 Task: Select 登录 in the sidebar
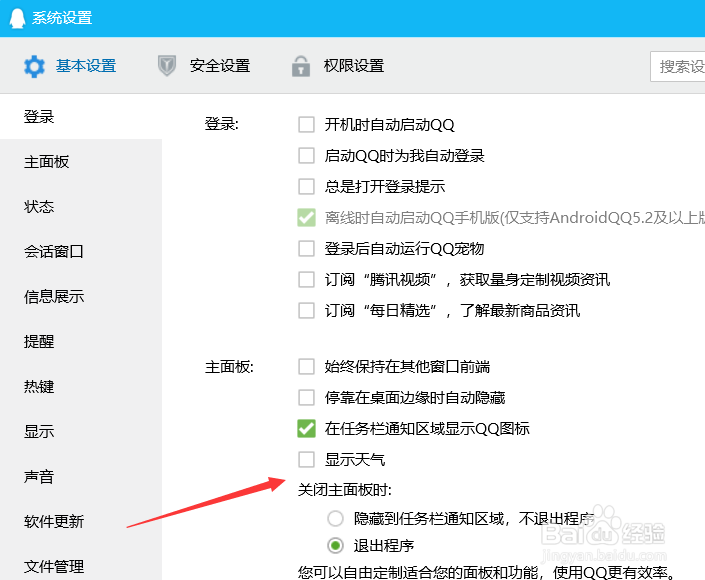pyautogui.click(x=81, y=117)
